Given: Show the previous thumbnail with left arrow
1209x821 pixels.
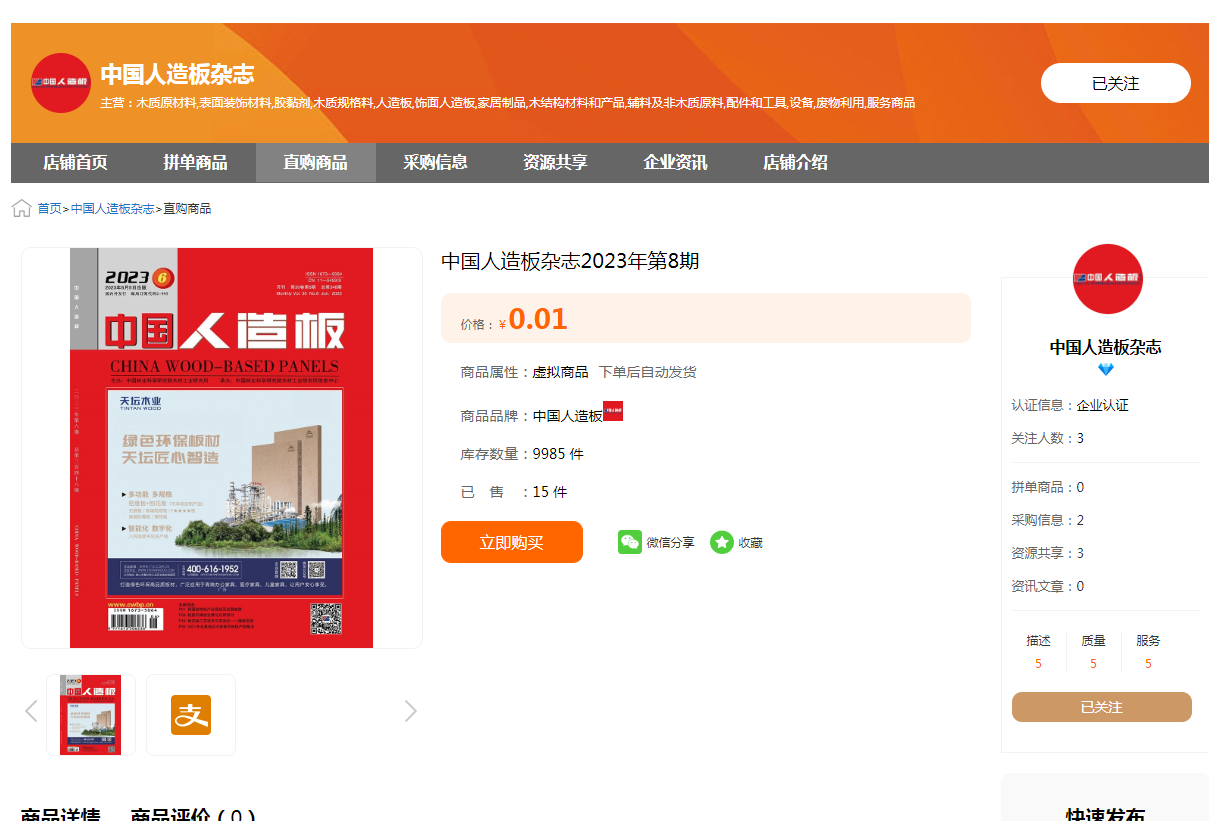Looking at the screenshot, I should point(31,711).
